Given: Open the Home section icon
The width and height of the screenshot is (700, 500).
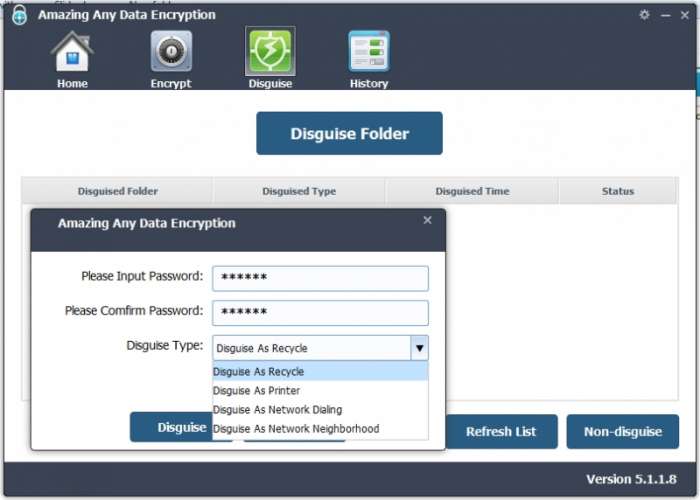Looking at the screenshot, I should [x=72, y=52].
